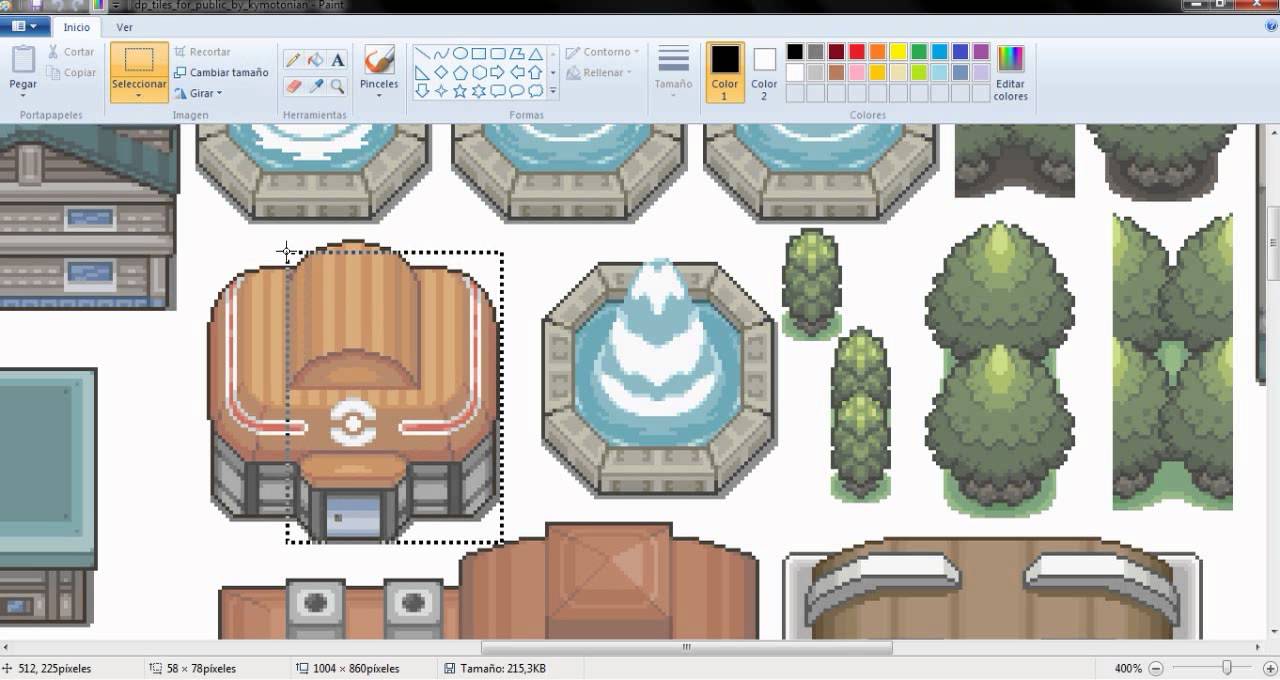Choose the Oval callout shape
This screenshot has width=1280, height=680.
coord(517,91)
